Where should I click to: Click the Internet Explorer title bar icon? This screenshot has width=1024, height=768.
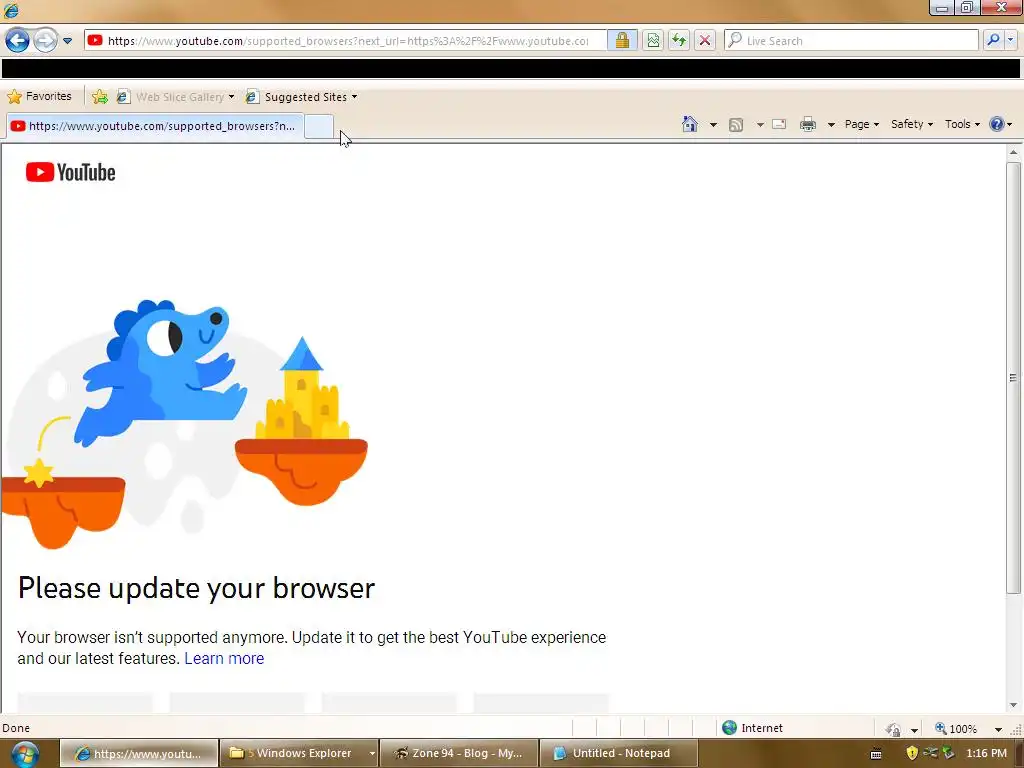[11, 10]
